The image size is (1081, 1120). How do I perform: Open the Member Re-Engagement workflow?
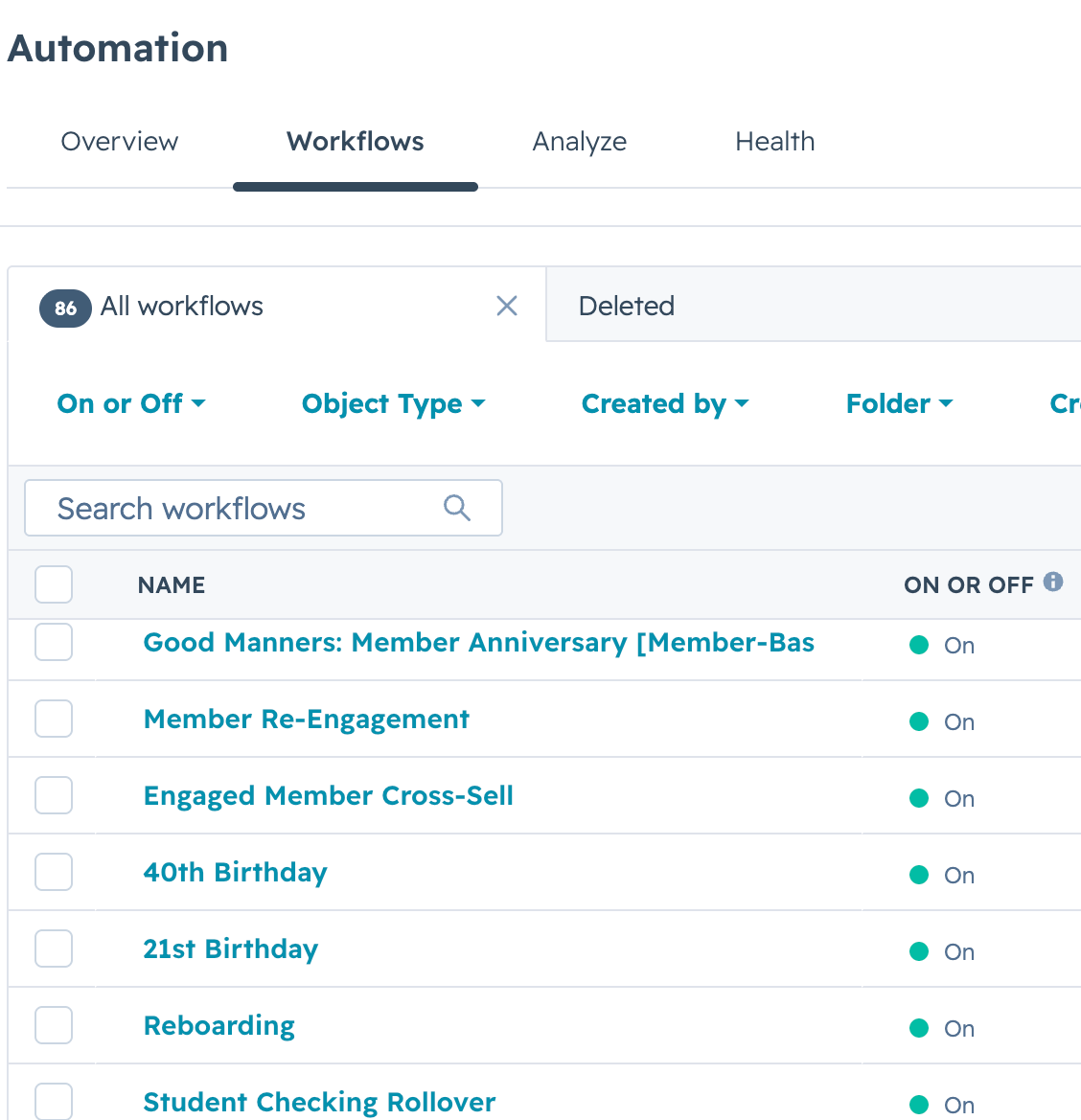click(x=307, y=720)
